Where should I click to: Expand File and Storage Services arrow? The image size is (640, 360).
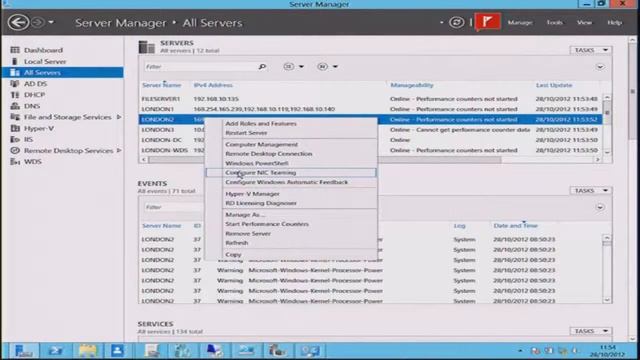point(119,117)
